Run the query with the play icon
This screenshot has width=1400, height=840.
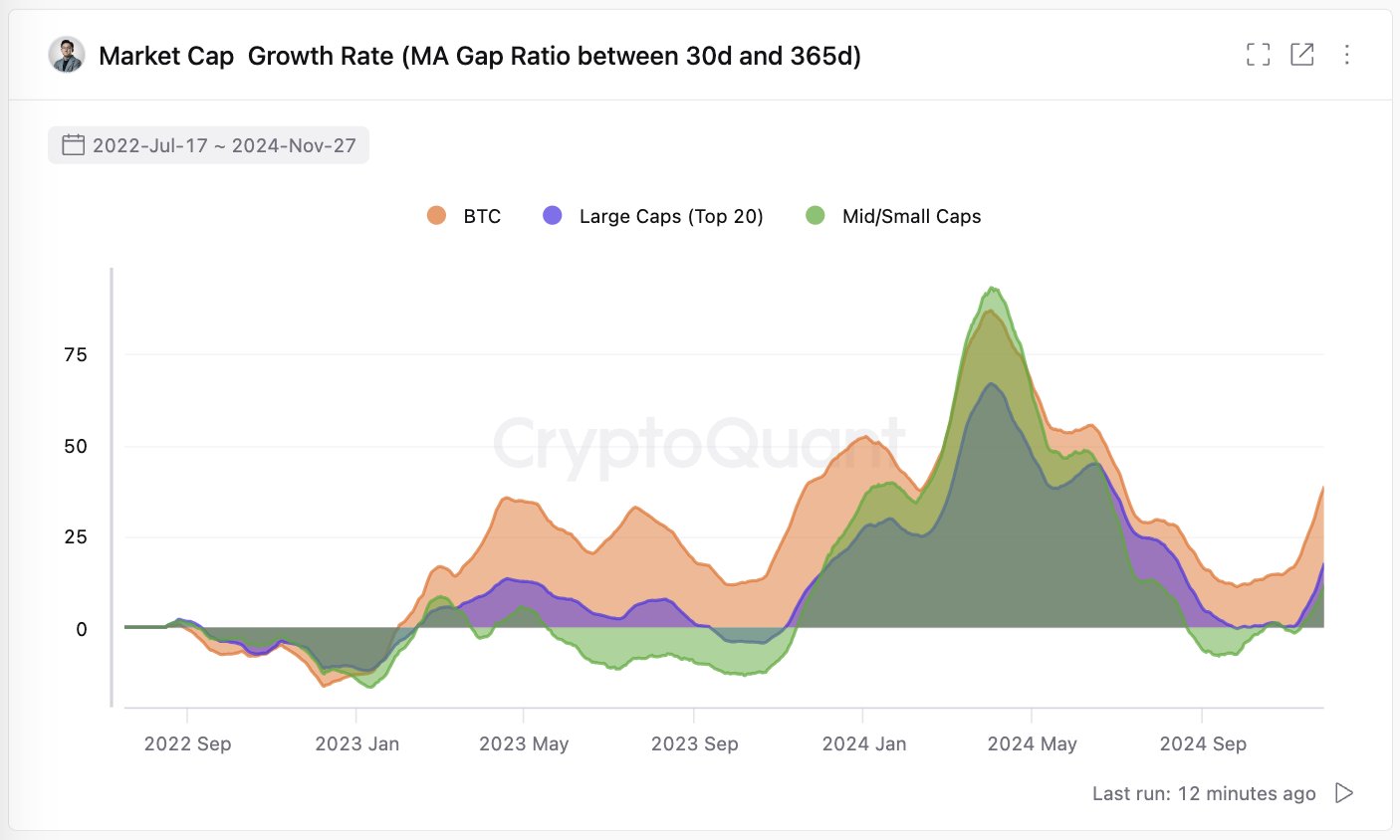(x=1344, y=793)
